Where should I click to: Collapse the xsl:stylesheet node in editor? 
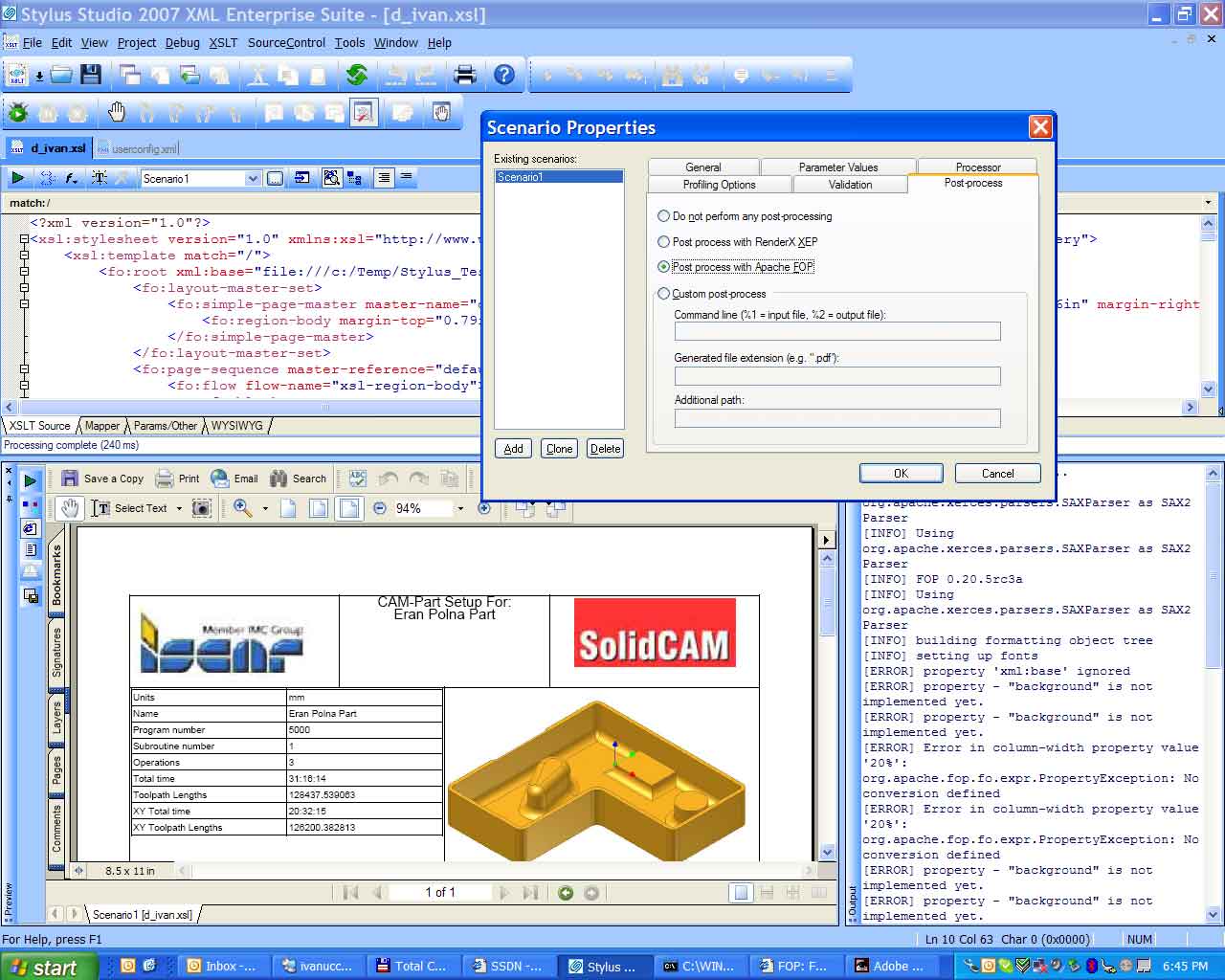pyautogui.click(x=24, y=239)
